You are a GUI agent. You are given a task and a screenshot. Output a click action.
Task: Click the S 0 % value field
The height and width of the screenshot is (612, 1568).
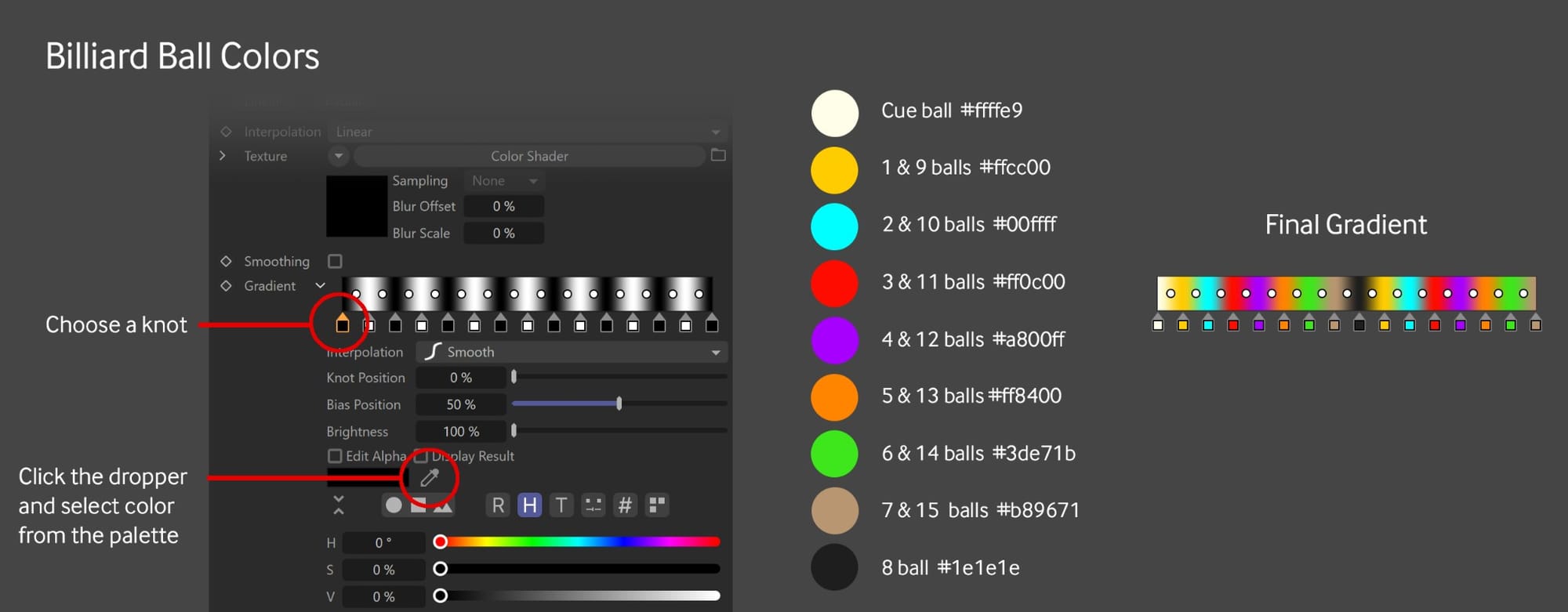[383, 570]
